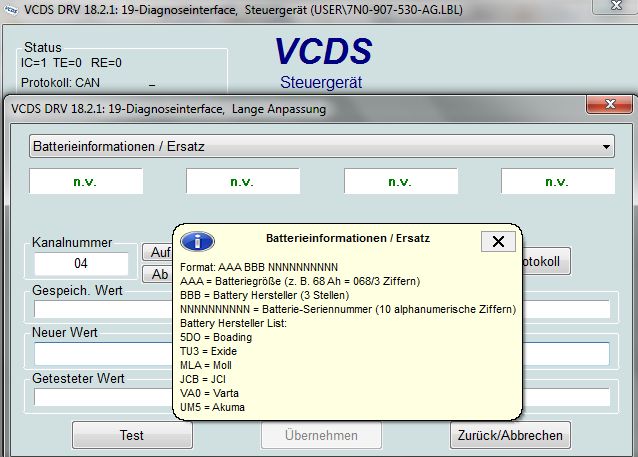Click 'Protokoll: CAN' status text in main window
Screen dimensions: 638x457
[60, 83]
